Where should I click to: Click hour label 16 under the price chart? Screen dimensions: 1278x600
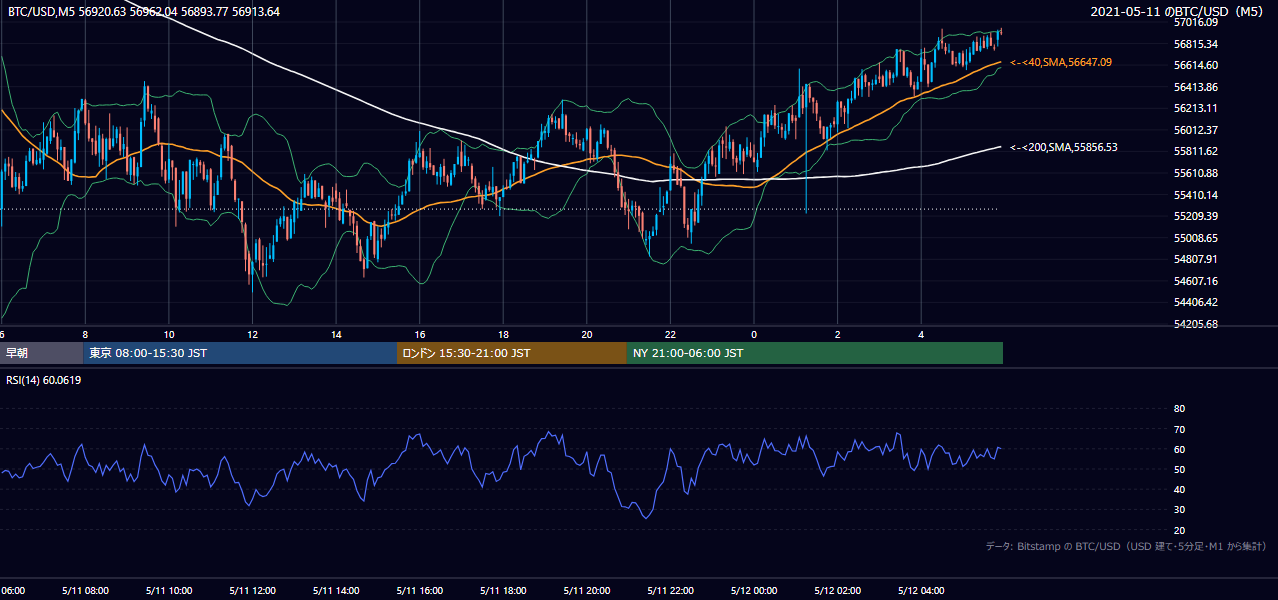coord(420,335)
